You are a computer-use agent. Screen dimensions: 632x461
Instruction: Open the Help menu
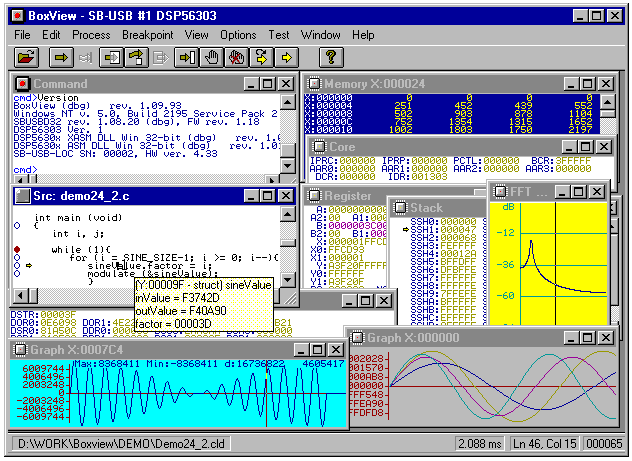(x=363, y=35)
